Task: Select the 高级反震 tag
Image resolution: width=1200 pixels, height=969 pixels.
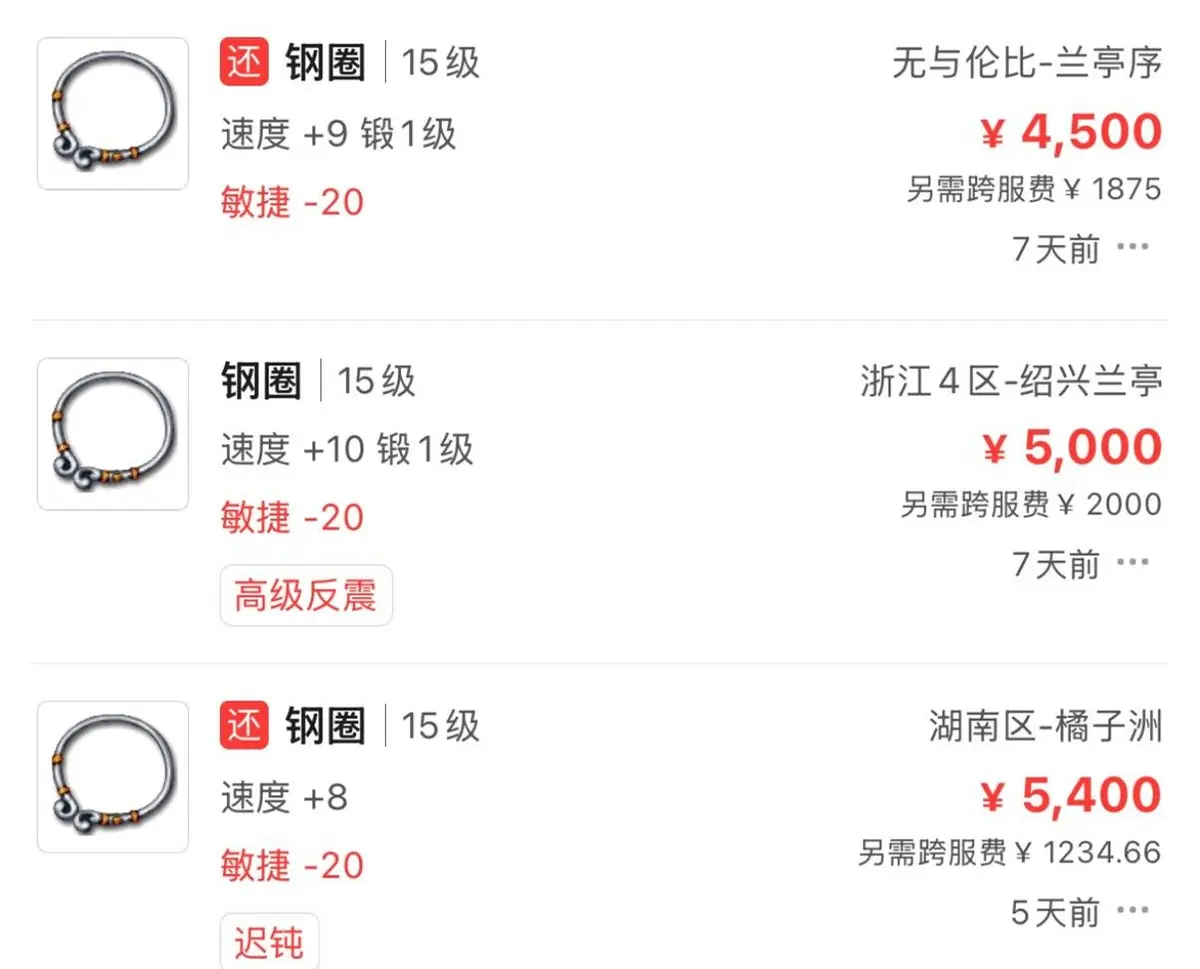Action: (306, 596)
